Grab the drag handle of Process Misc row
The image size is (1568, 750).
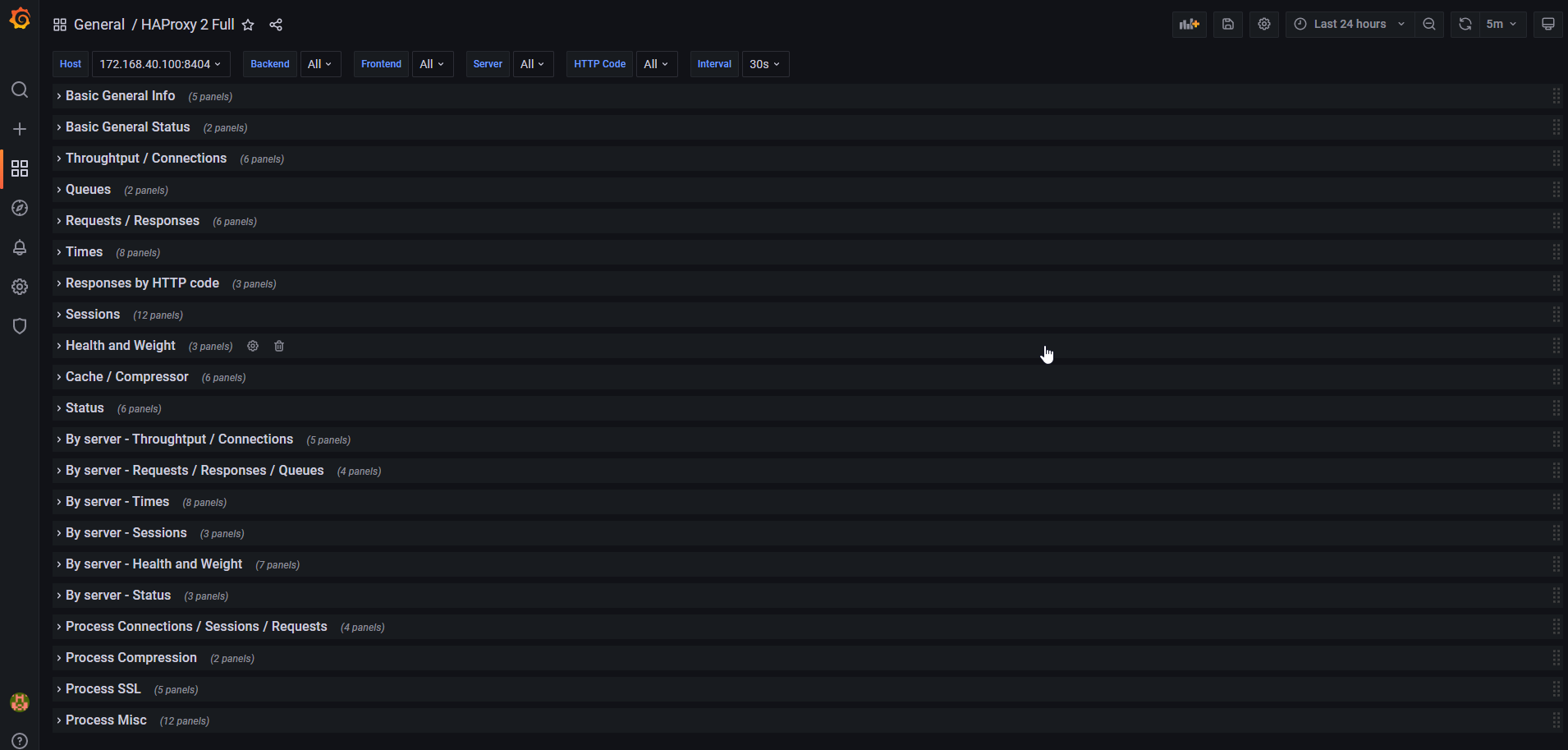point(1556,720)
